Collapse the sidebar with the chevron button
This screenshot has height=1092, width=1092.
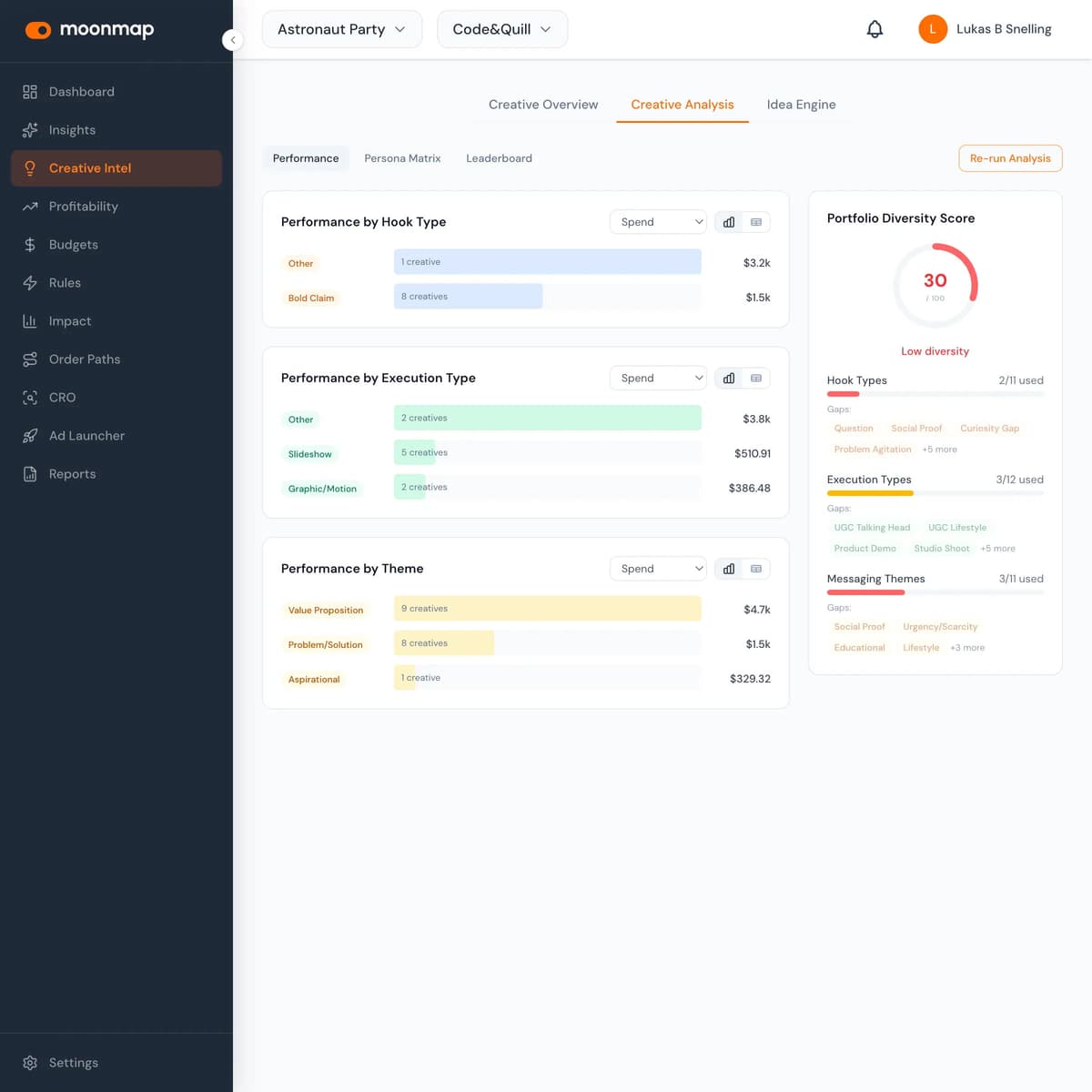(233, 40)
